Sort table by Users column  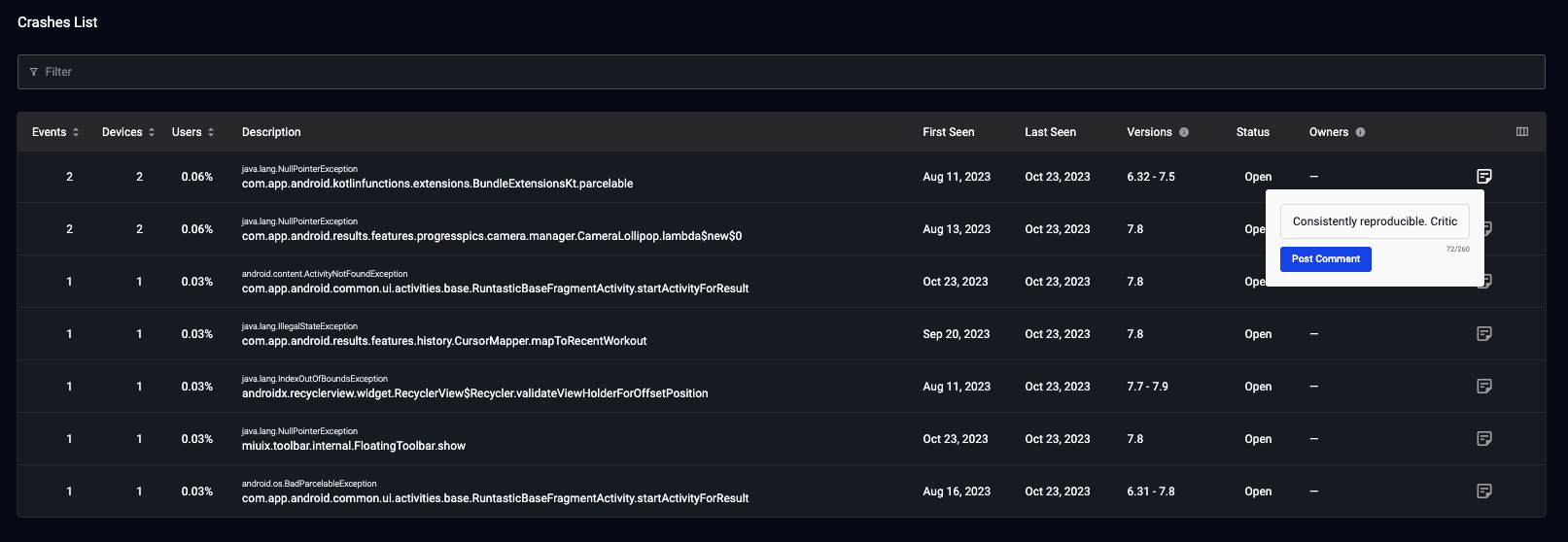pos(192,132)
